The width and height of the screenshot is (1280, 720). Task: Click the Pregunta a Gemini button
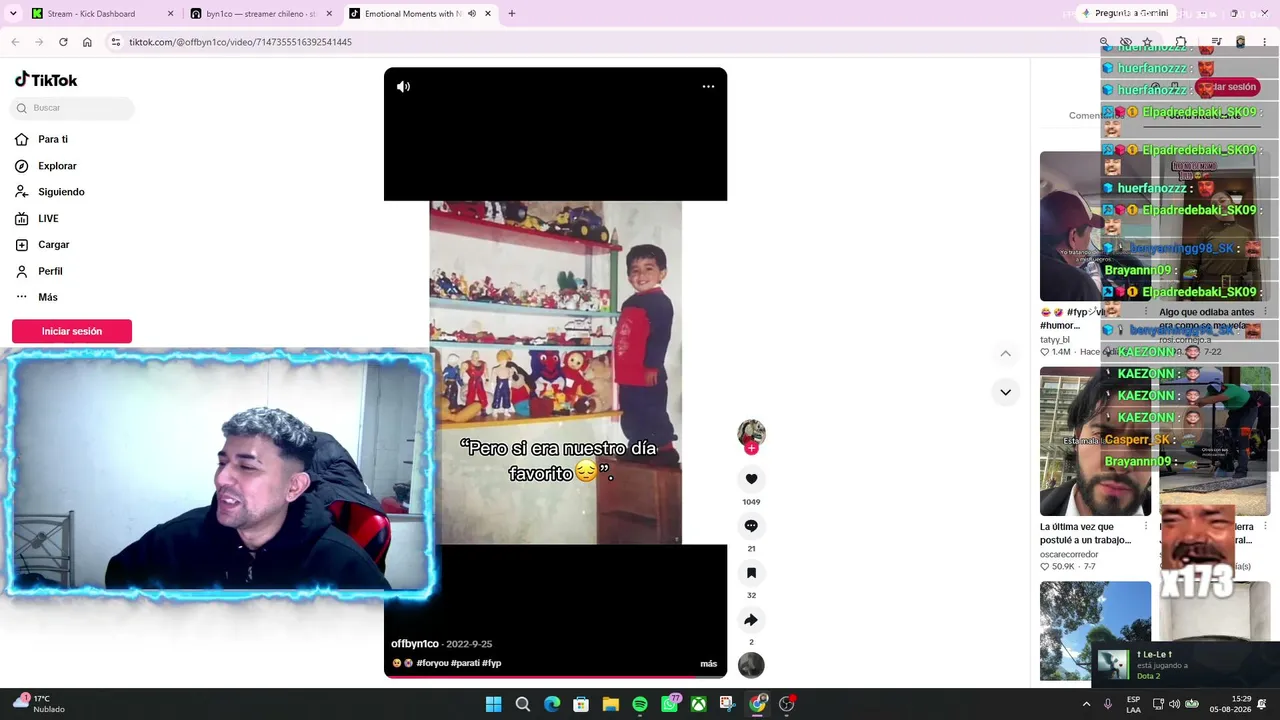[x=1124, y=14]
